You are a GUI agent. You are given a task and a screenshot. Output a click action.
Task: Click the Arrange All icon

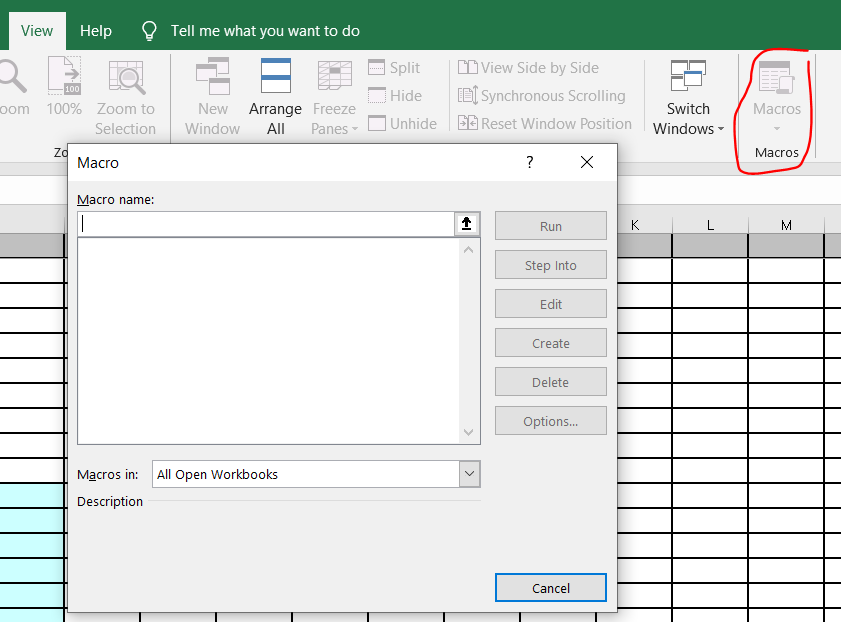click(x=275, y=78)
